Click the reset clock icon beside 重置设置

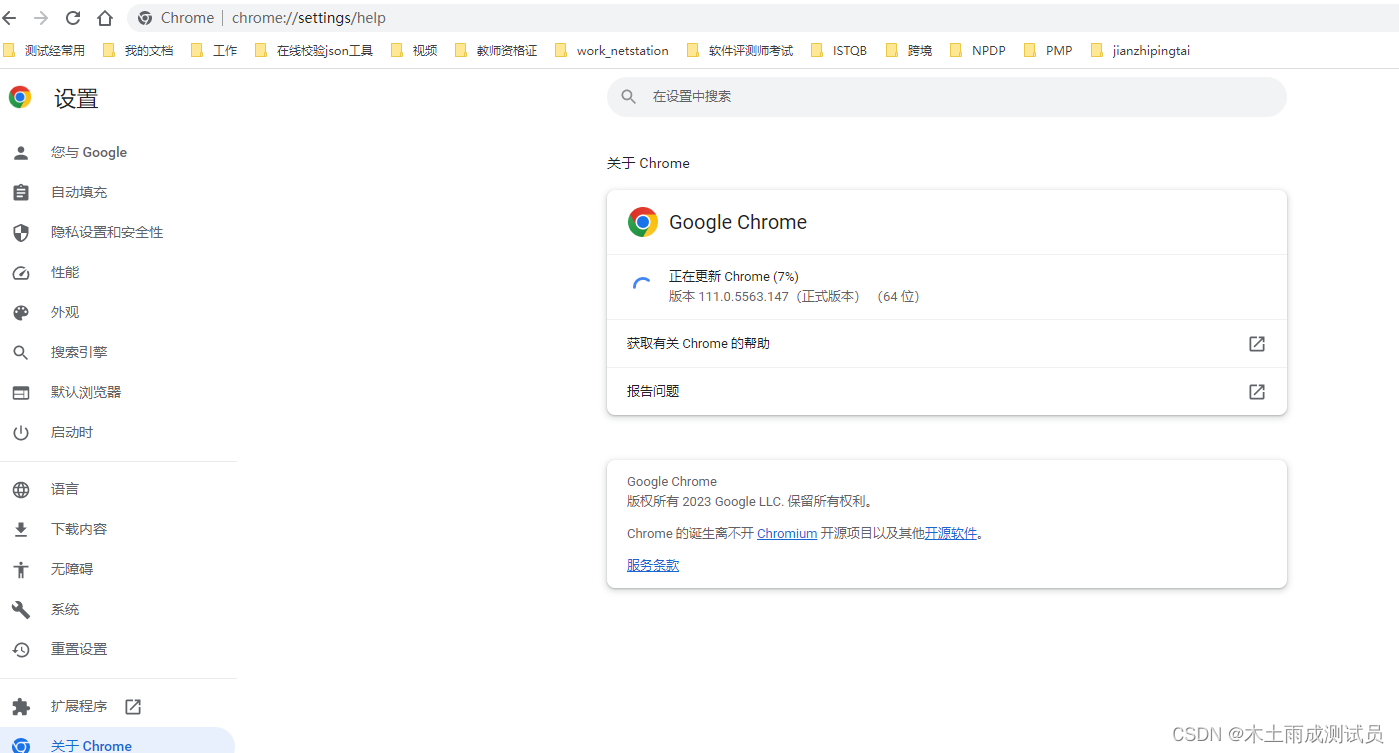pos(21,649)
